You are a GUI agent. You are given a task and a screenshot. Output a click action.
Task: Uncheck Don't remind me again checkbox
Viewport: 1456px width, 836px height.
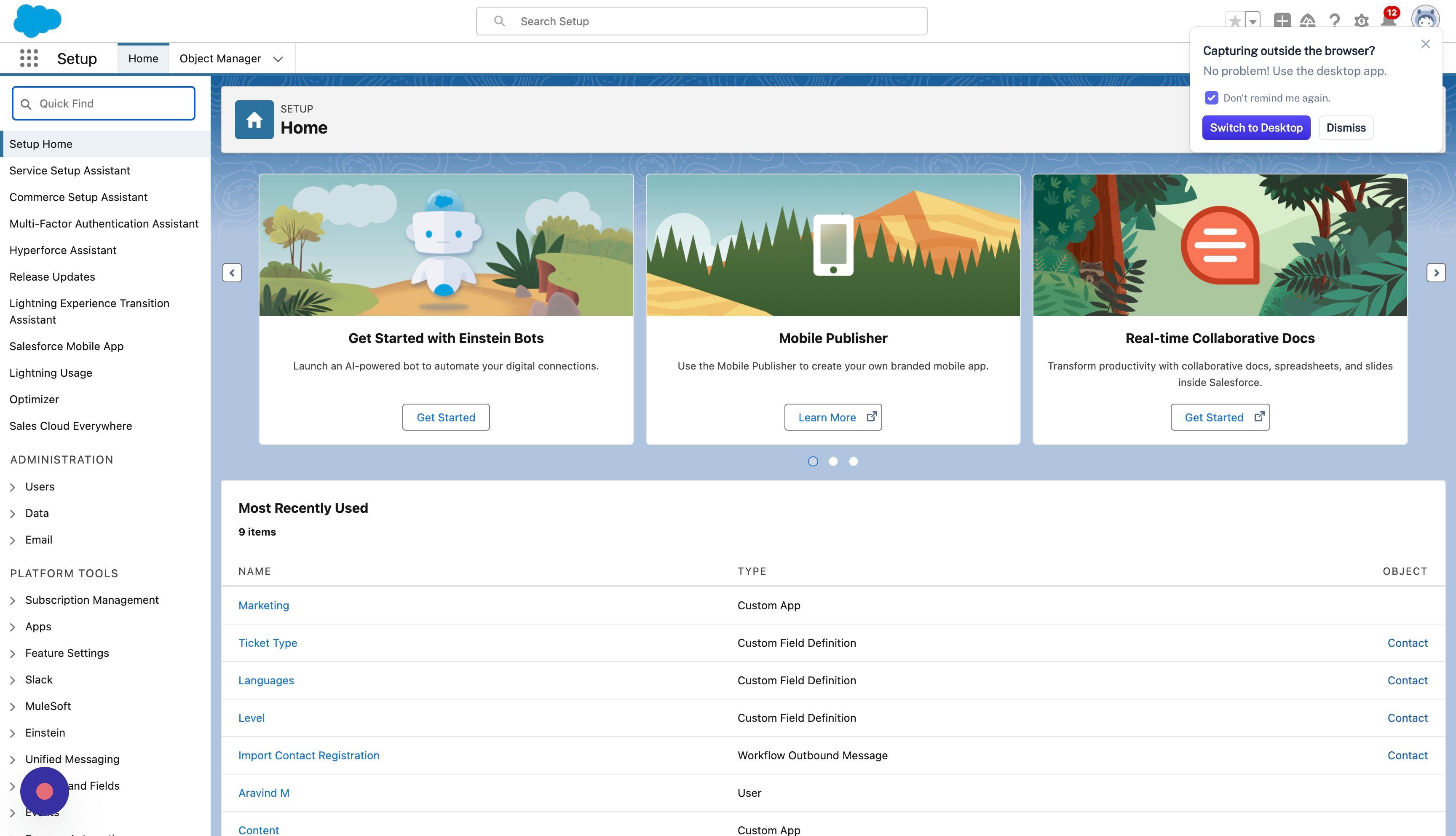tap(1211, 98)
